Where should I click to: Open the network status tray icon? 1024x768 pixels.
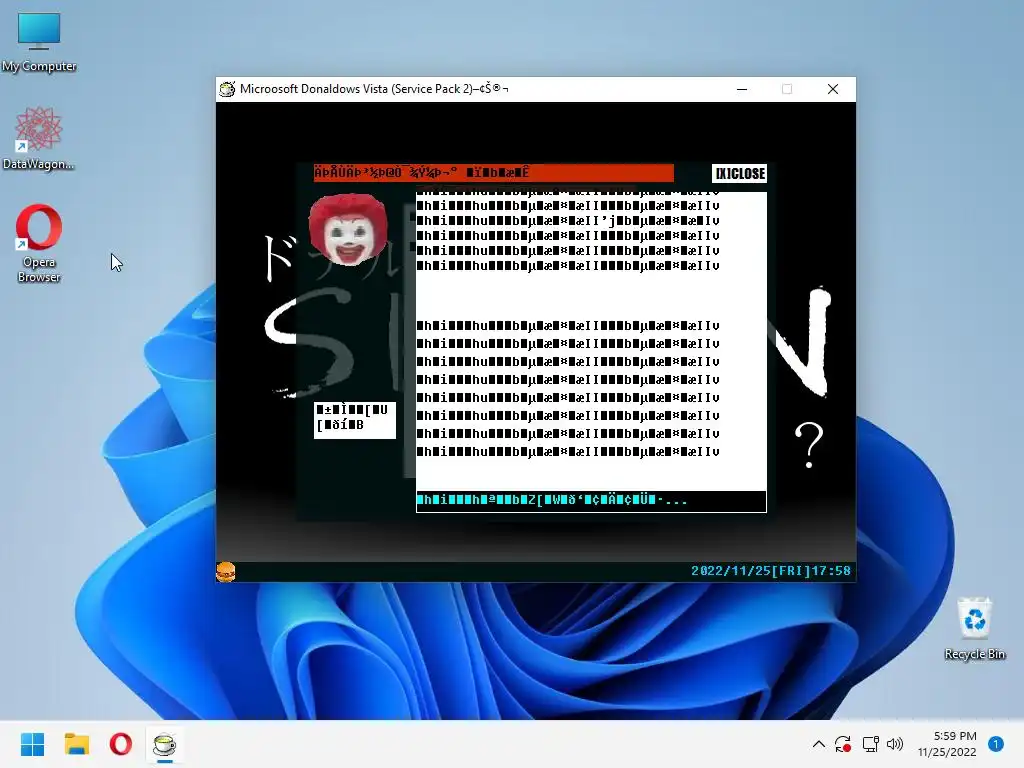(870, 744)
